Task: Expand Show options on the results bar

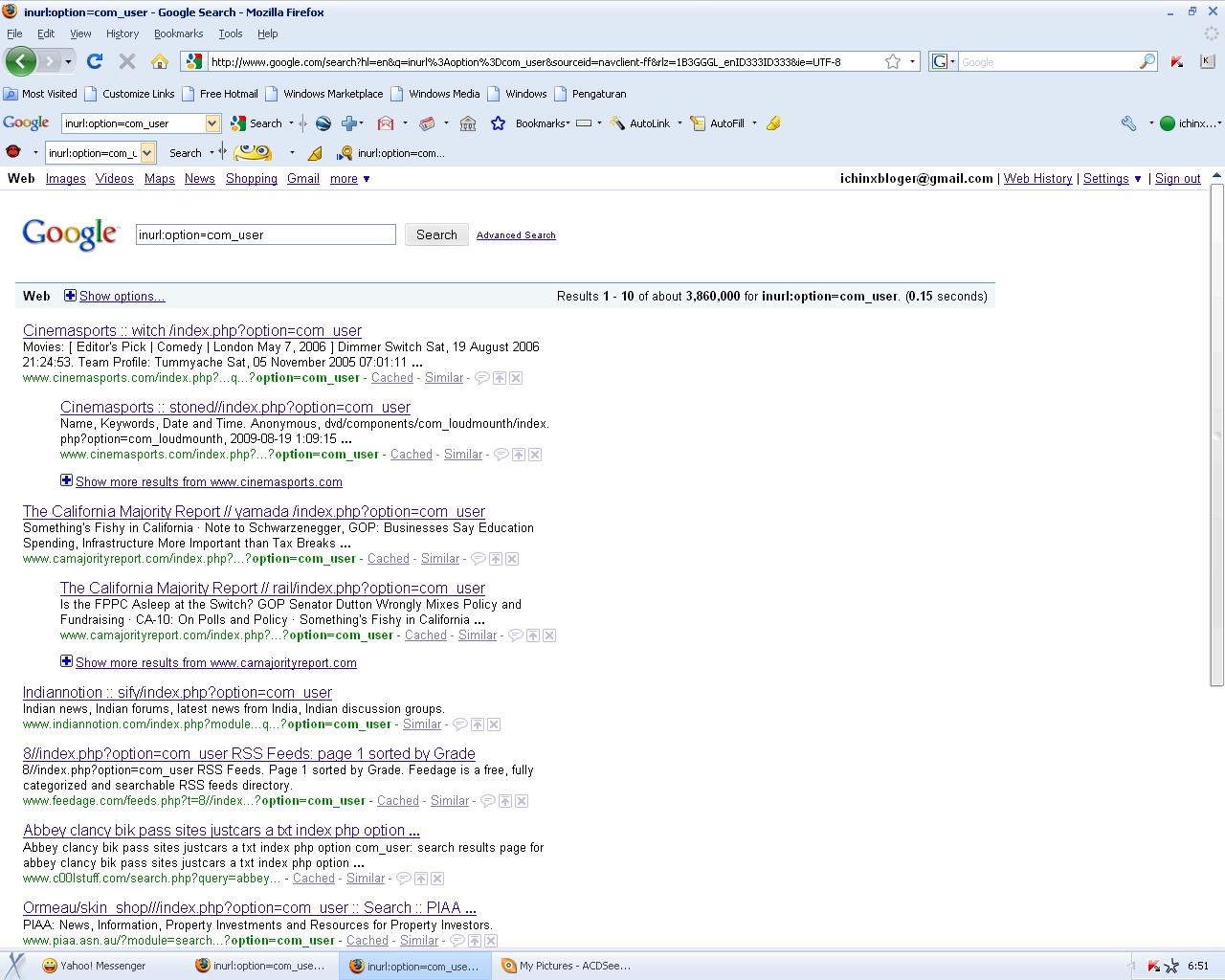Action: [115, 297]
